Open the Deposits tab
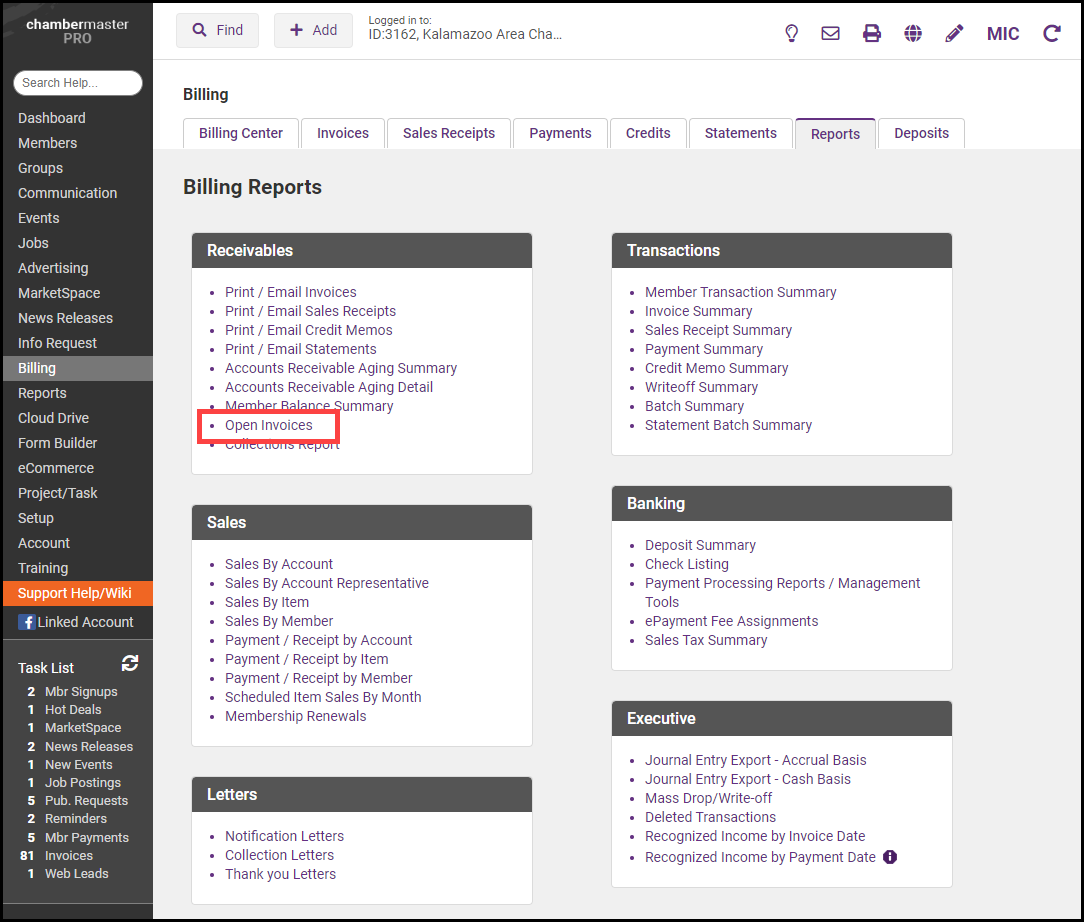Screen dimensions: 1084x922 coord(921,133)
